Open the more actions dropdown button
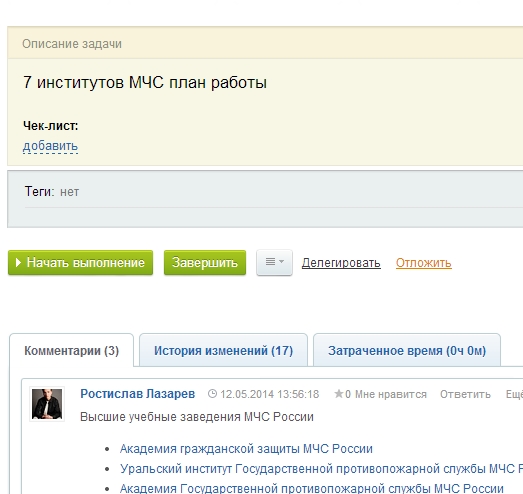This screenshot has height=494, width=523. [274, 263]
